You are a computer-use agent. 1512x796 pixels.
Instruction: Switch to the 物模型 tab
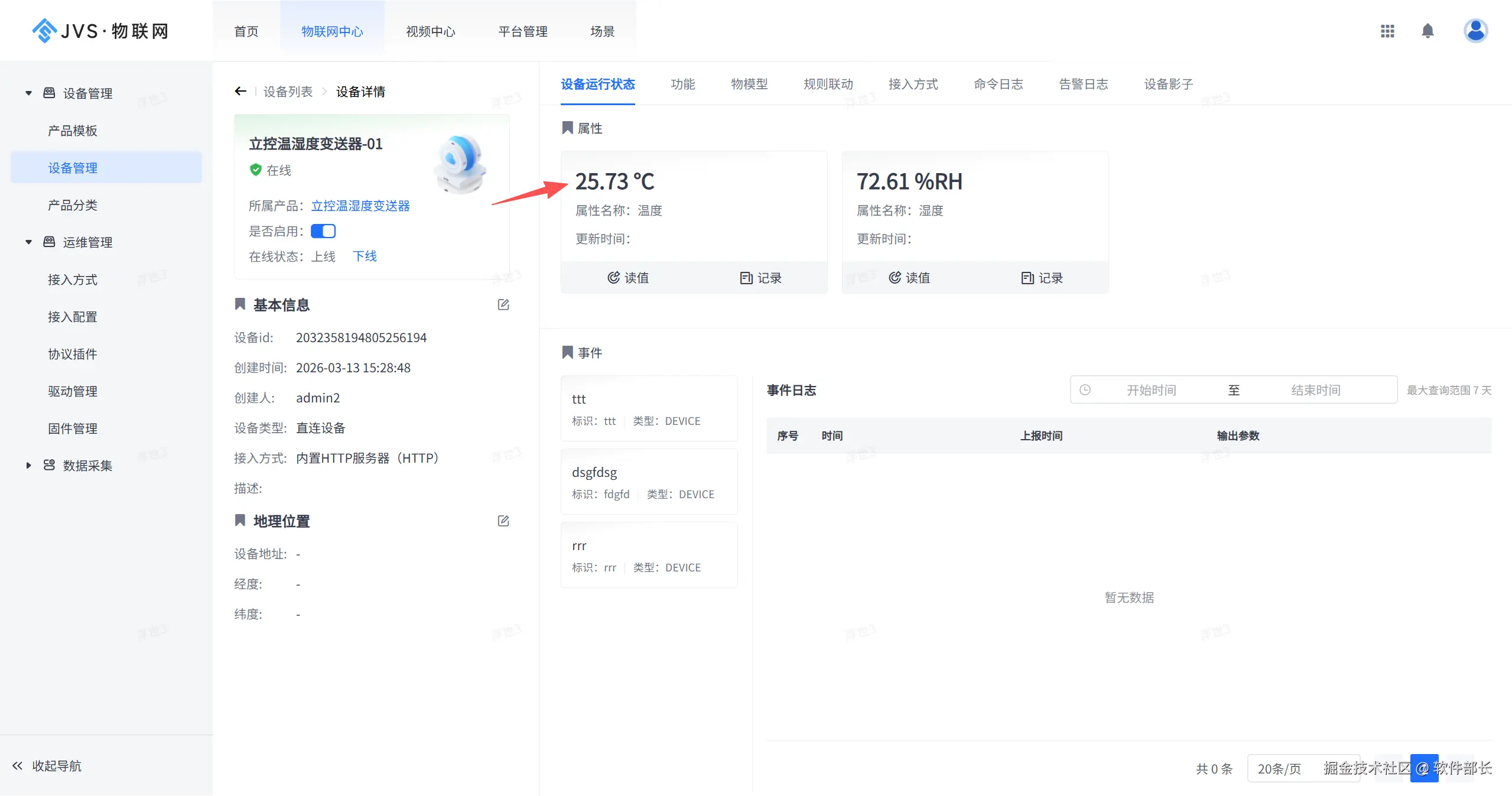tap(749, 84)
